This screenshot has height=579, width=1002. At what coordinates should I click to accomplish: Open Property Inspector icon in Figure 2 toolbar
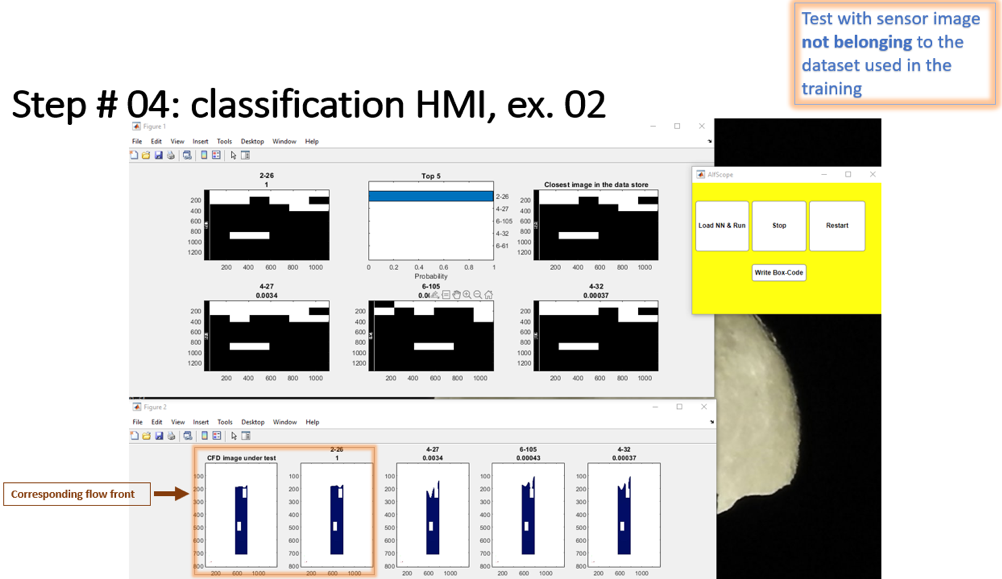click(246, 436)
